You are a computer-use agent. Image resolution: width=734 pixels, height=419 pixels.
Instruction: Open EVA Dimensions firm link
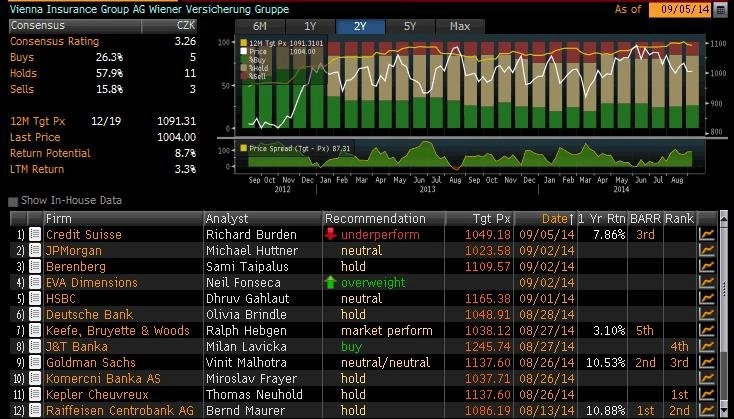92,283
